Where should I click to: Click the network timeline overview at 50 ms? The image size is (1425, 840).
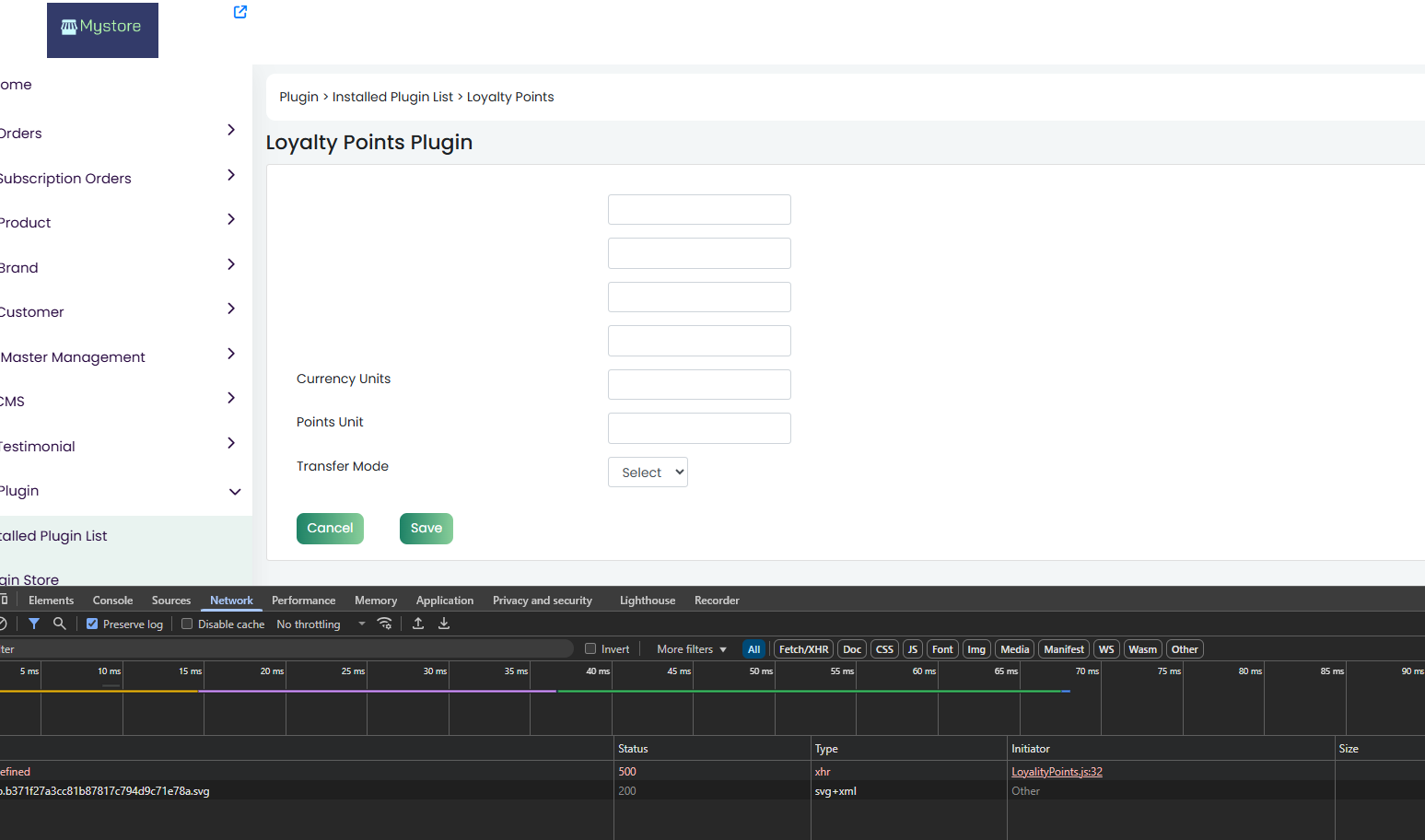point(760,700)
